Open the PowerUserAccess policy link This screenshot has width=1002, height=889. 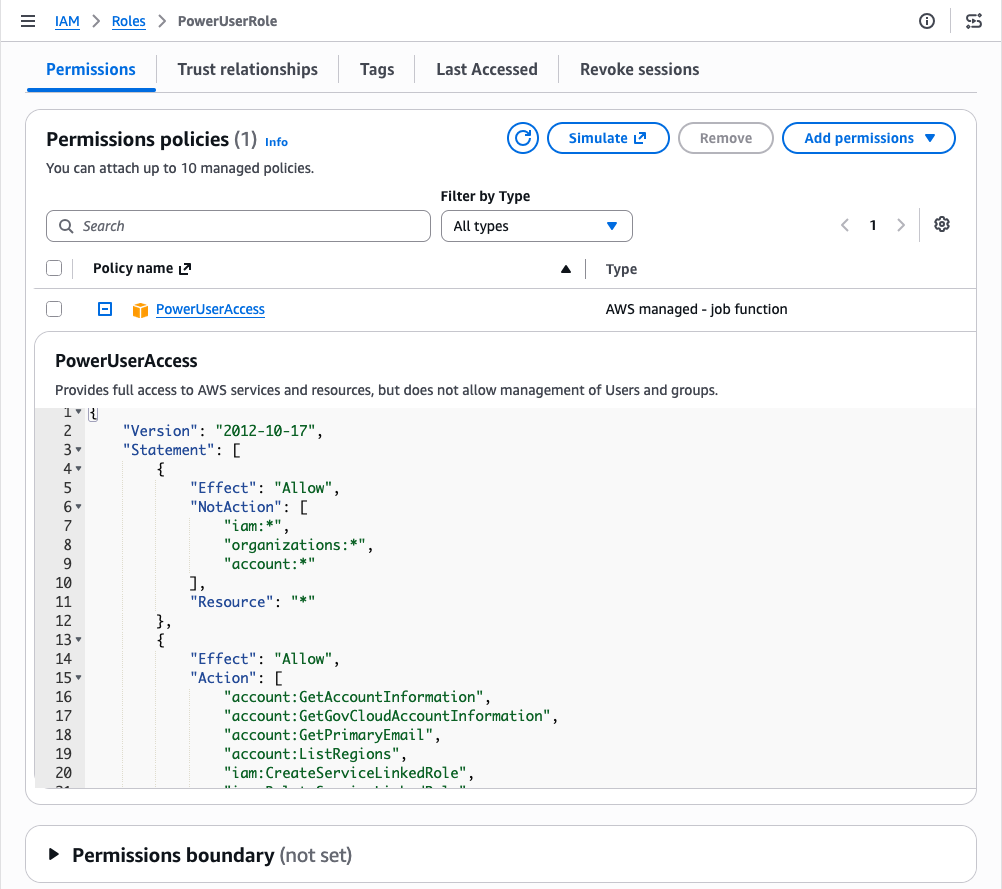(x=210, y=309)
